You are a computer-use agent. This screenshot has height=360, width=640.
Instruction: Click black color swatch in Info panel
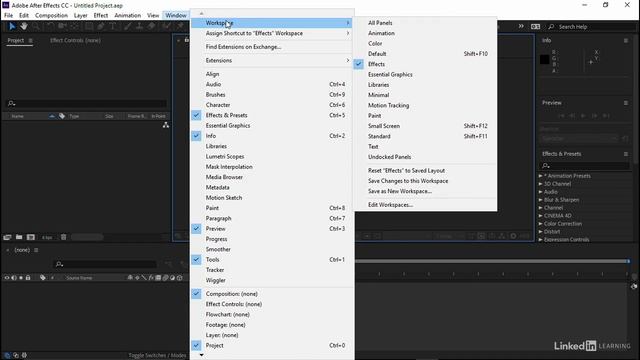point(544,60)
